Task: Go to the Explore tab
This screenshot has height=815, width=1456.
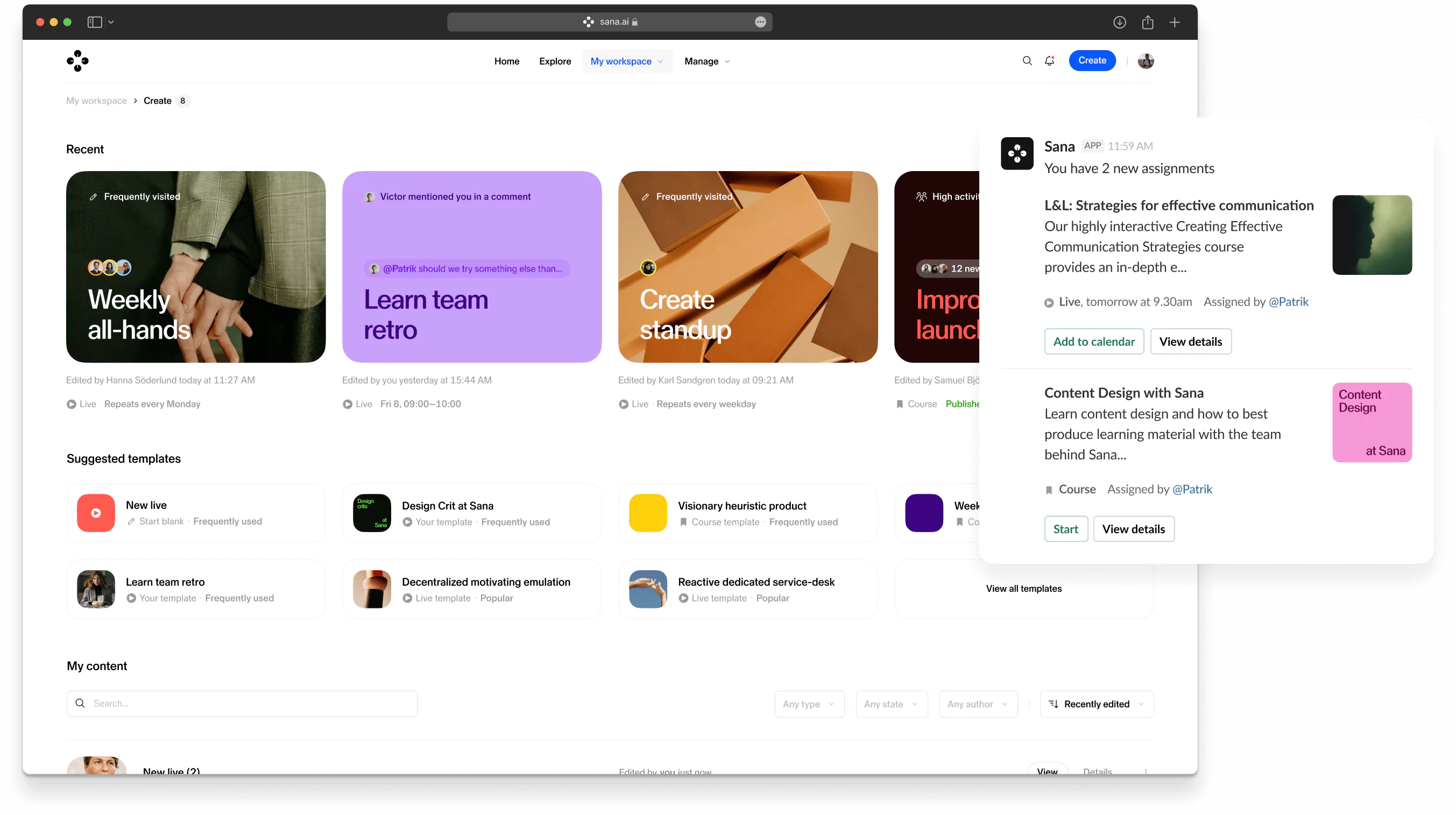Action: point(555,61)
